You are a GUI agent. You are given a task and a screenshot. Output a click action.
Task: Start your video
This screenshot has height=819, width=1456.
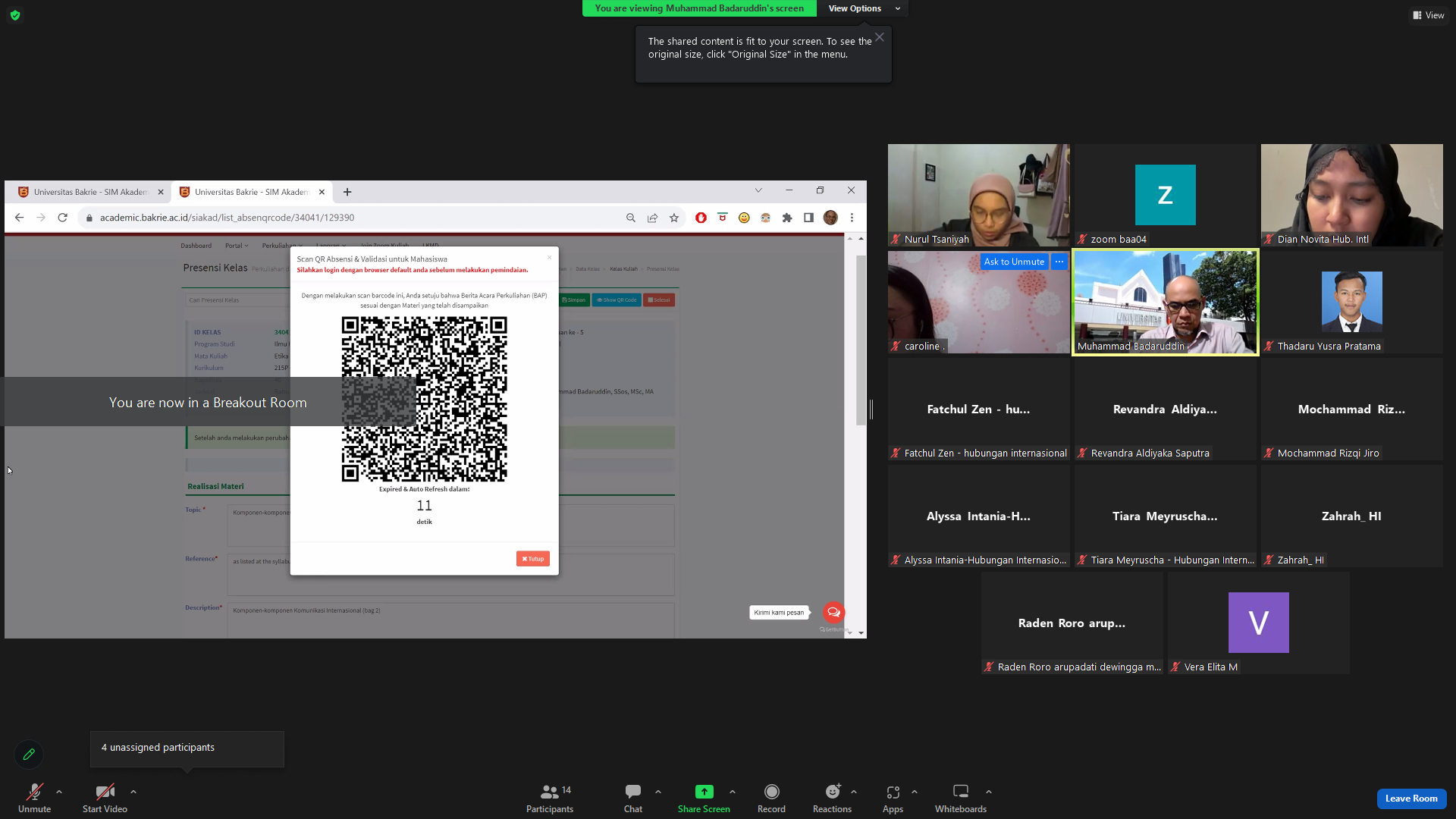click(105, 799)
